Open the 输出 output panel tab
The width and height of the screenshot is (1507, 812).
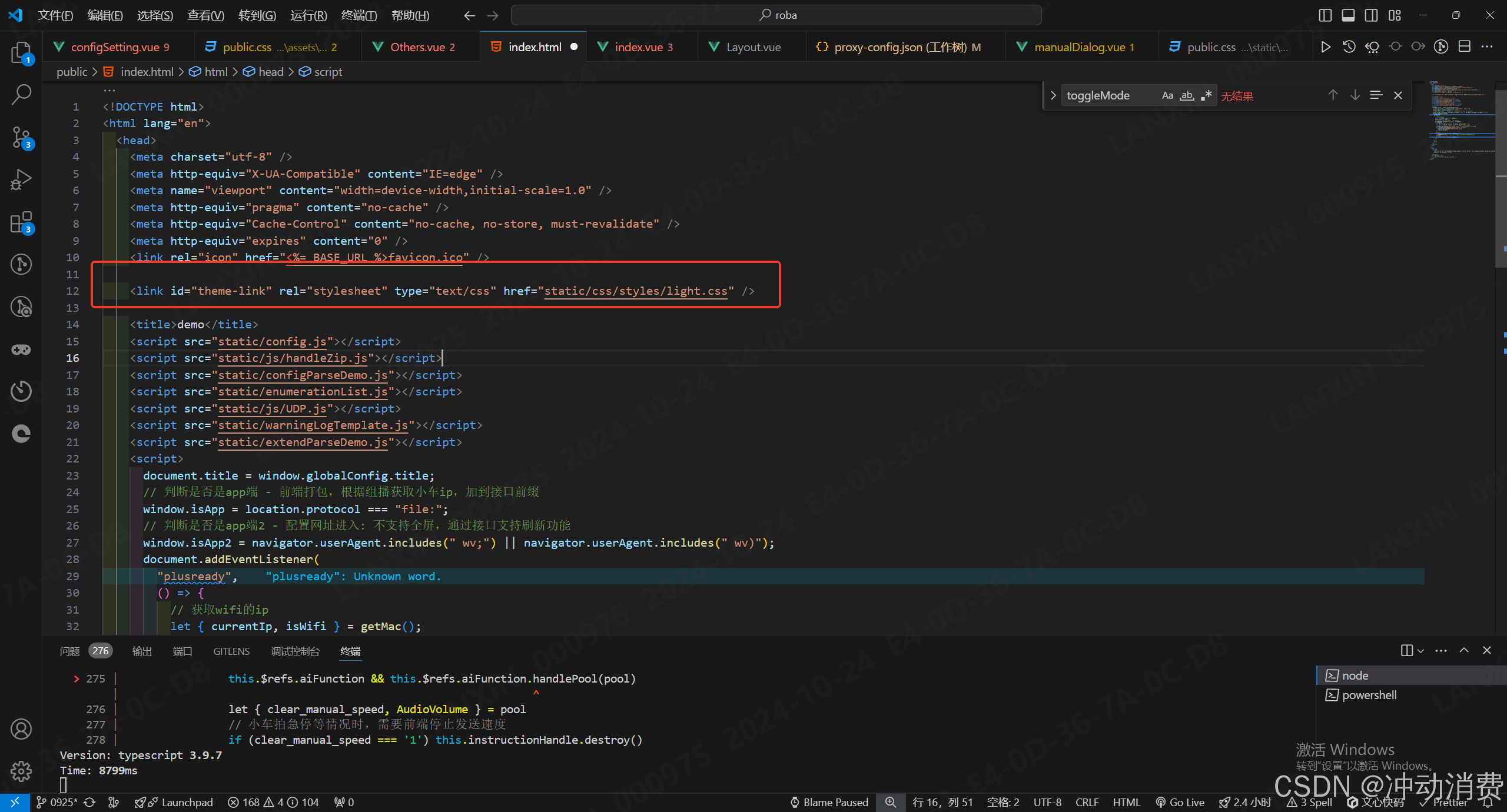(142, 651)
